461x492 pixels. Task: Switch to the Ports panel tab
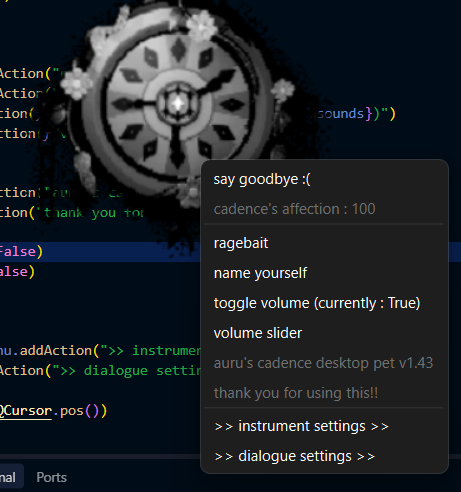click(x=52, y=477)
